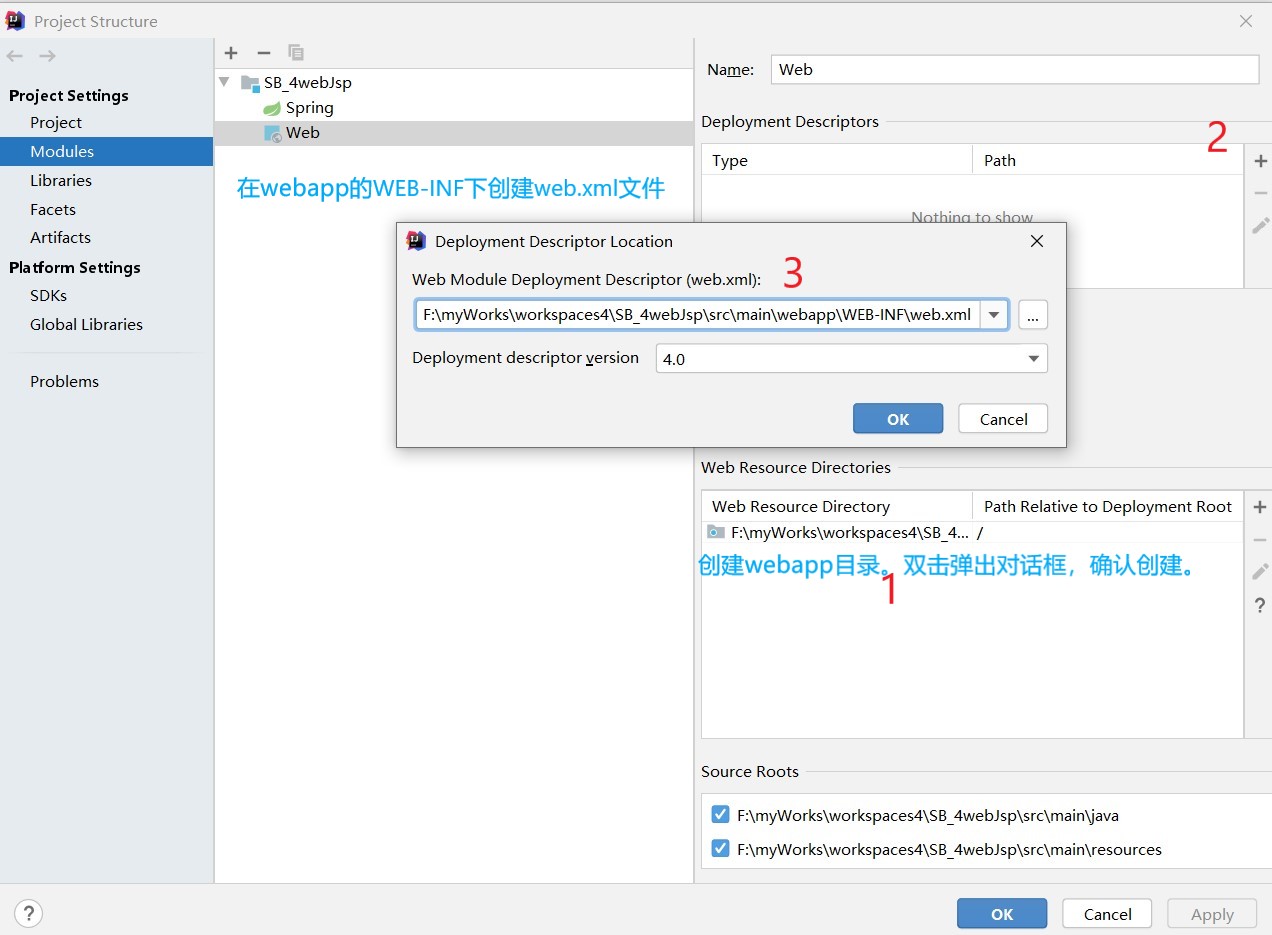This screenshot has width=1272, height=935.
Task: Click the help button at bottom left
Action: [29, 913]
